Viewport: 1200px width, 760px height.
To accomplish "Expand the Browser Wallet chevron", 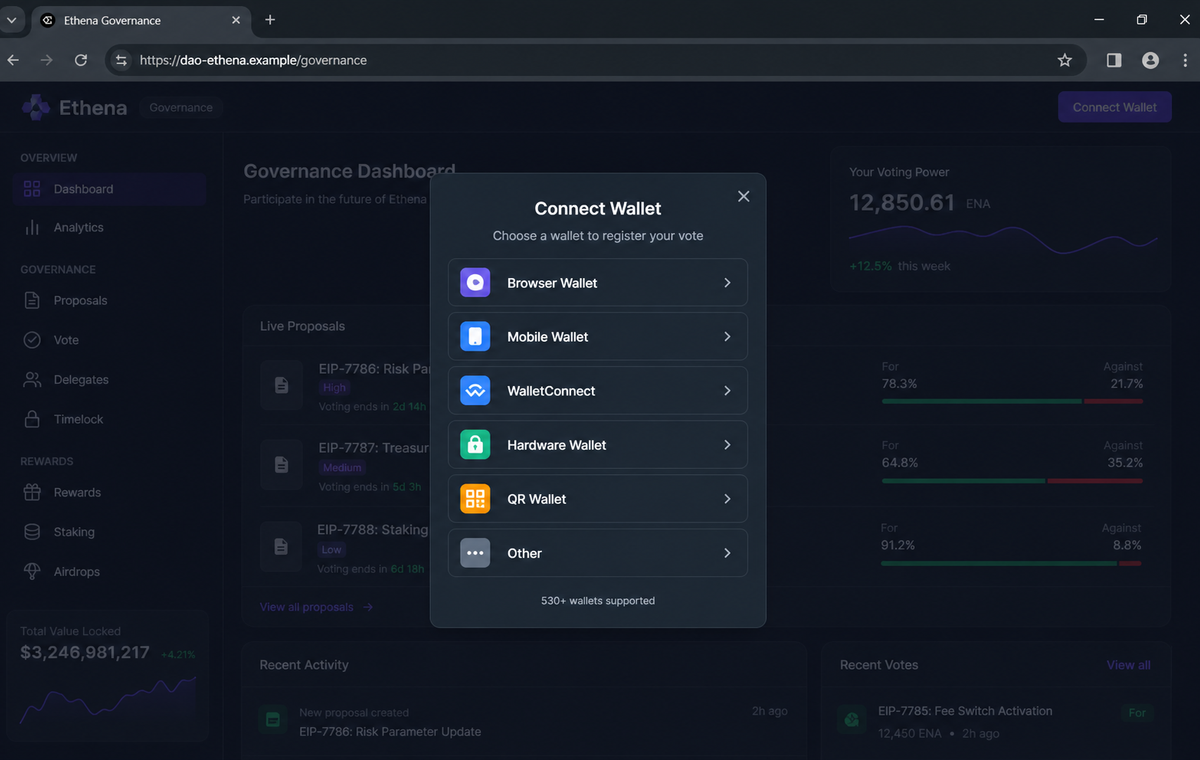I will (727, 283).
